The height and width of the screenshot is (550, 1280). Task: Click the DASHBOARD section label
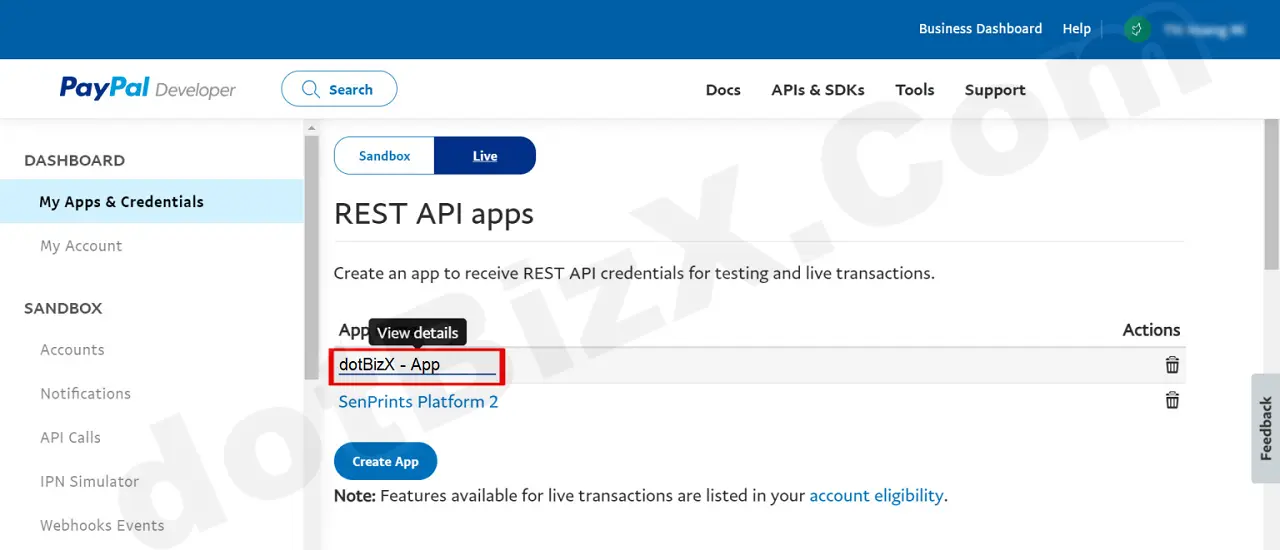click(x=75, y=161)
